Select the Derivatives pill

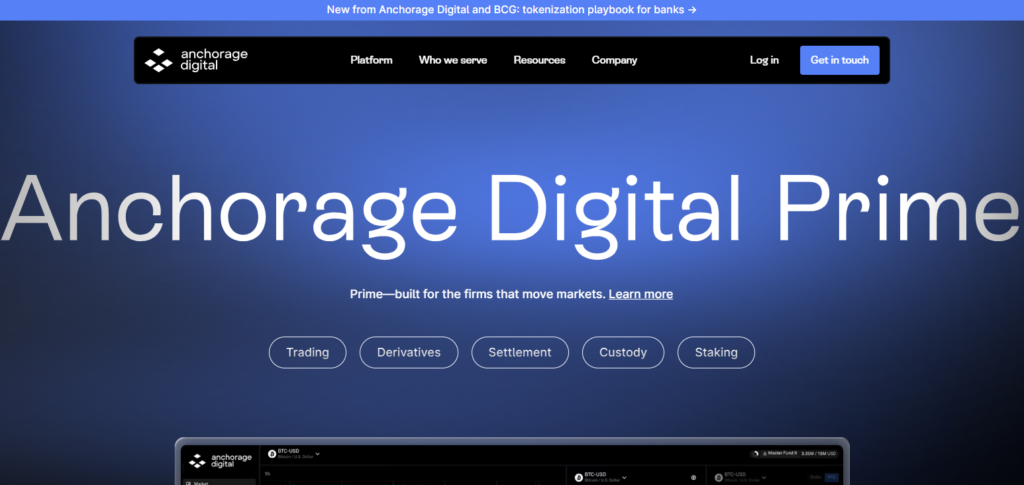pyautogui.click(x=409, y=352)
